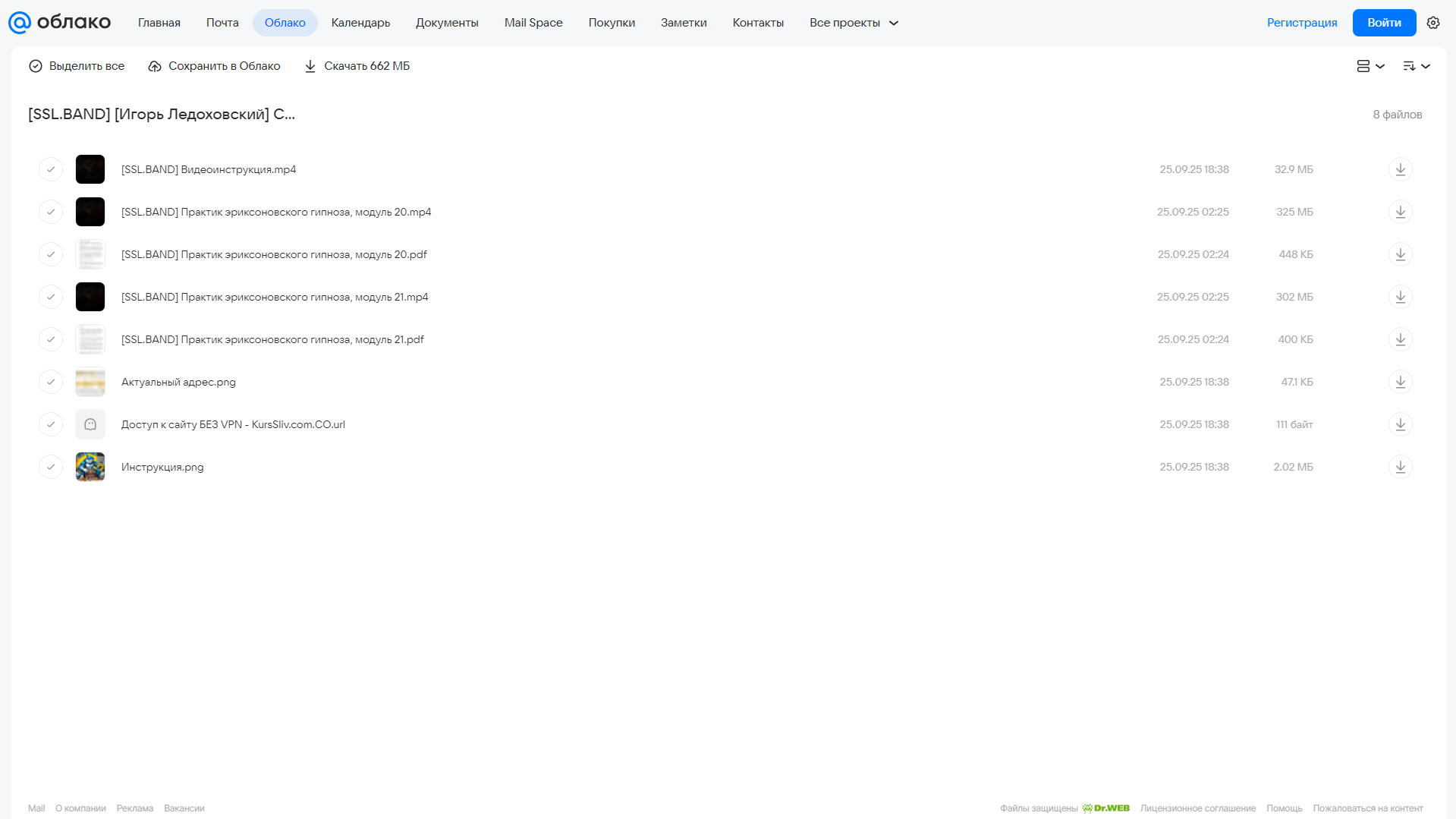Click the Облако @ logo
The height and width of the screenshot is (819, 1456).
point(59,23)
